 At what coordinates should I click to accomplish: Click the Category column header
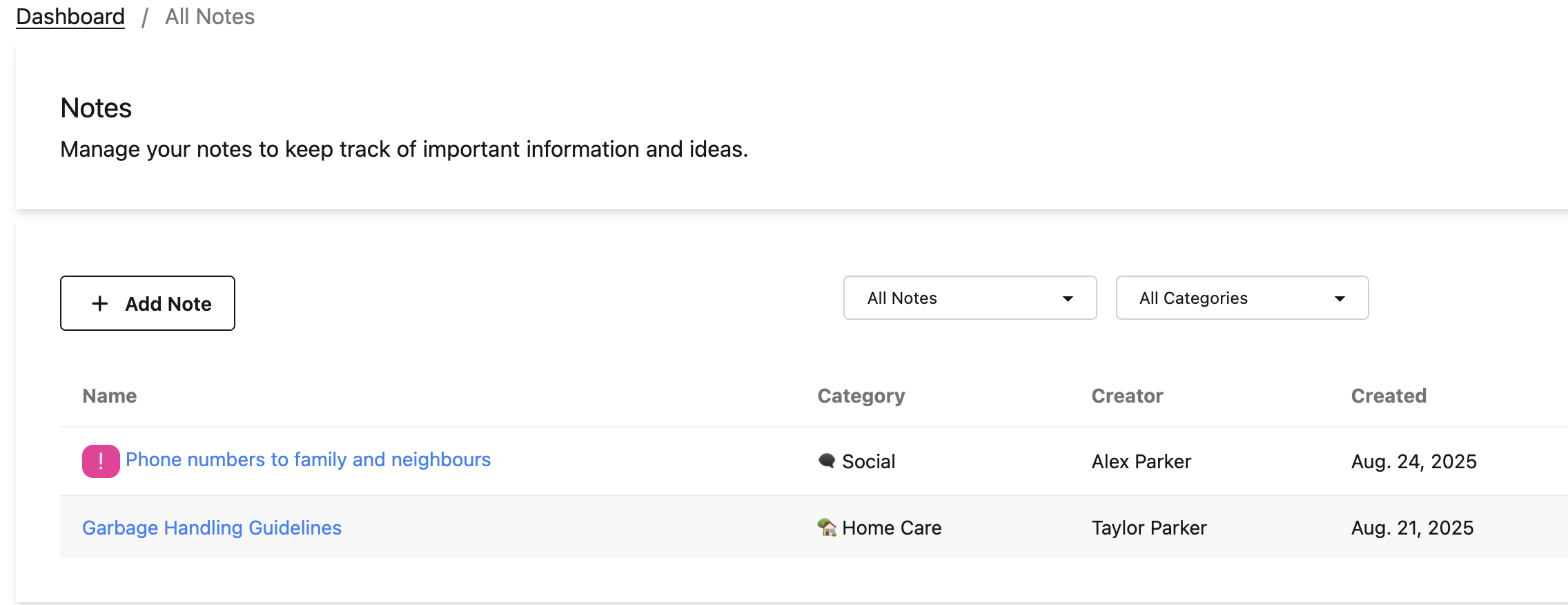click(x=861, y=396)
